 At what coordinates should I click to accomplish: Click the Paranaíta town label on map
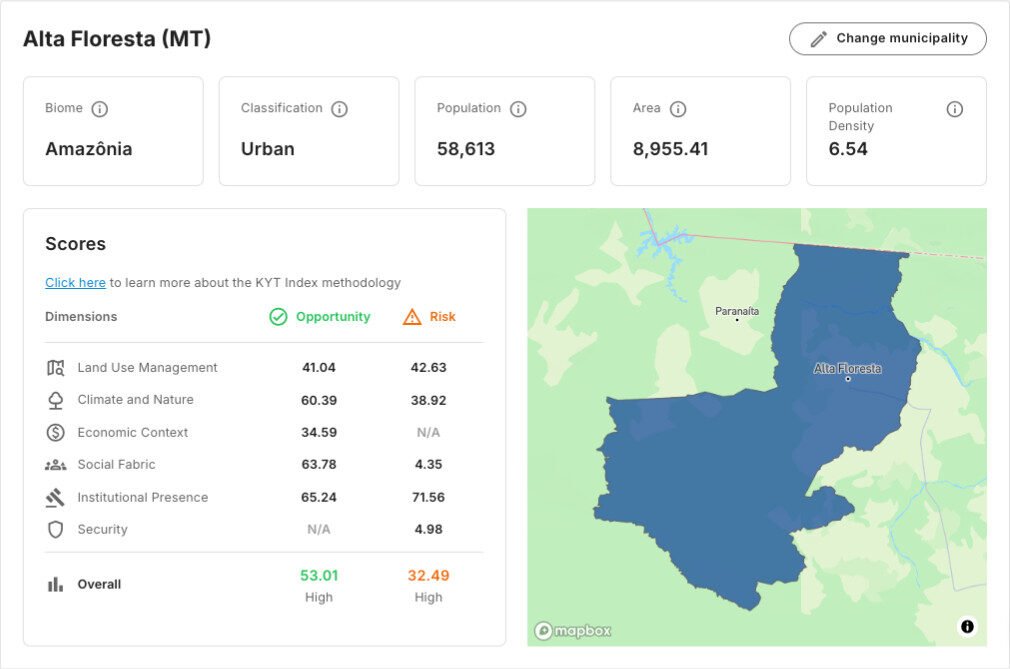737,311
